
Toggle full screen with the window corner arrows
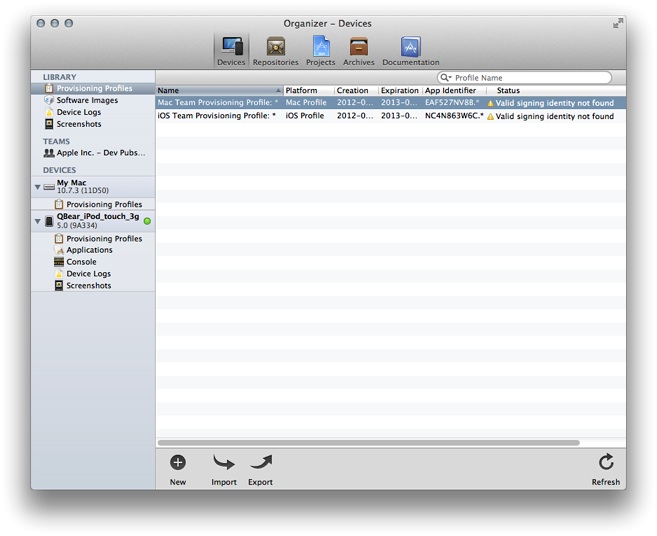618,23
